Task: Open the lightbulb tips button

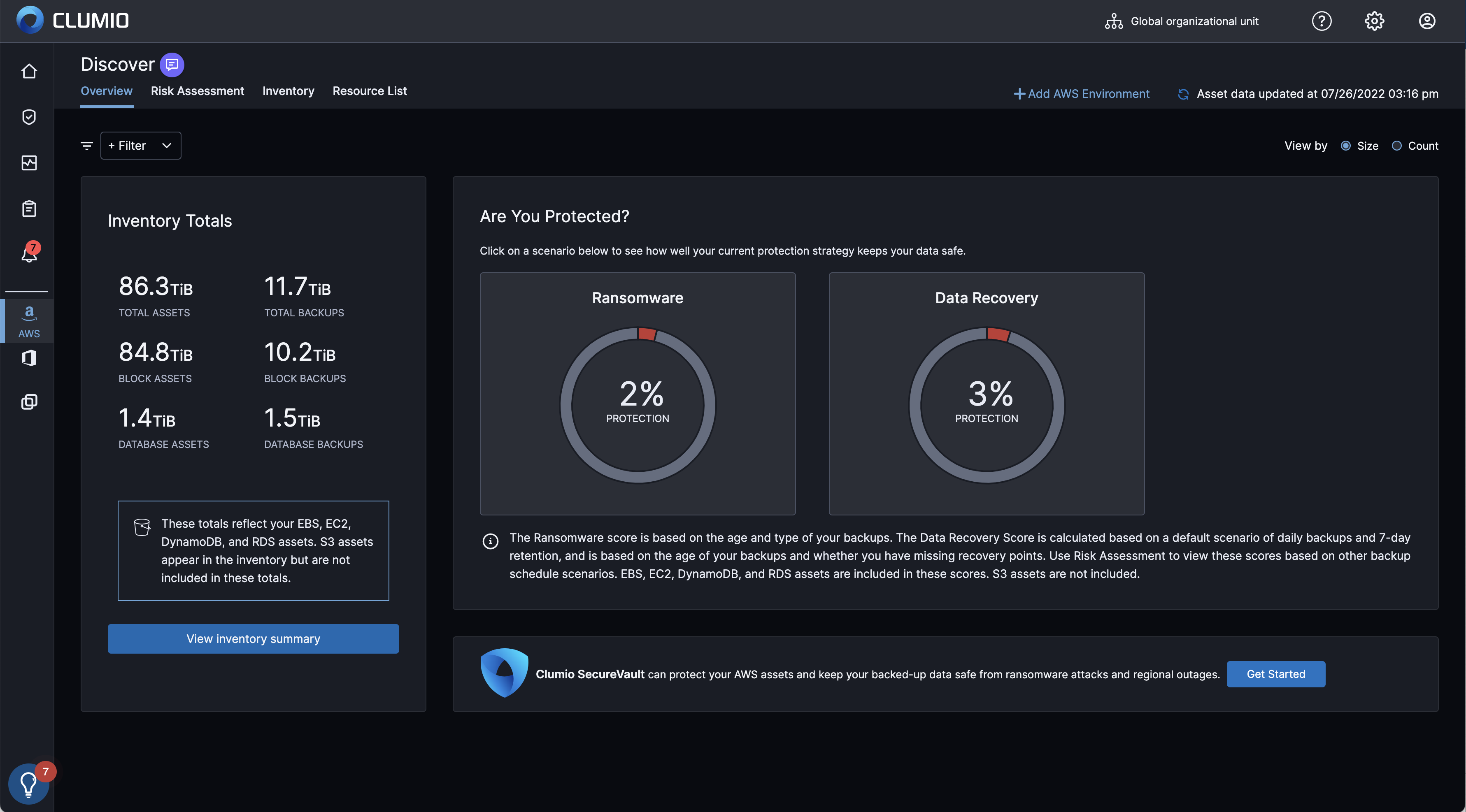Action: coord(28,784)
